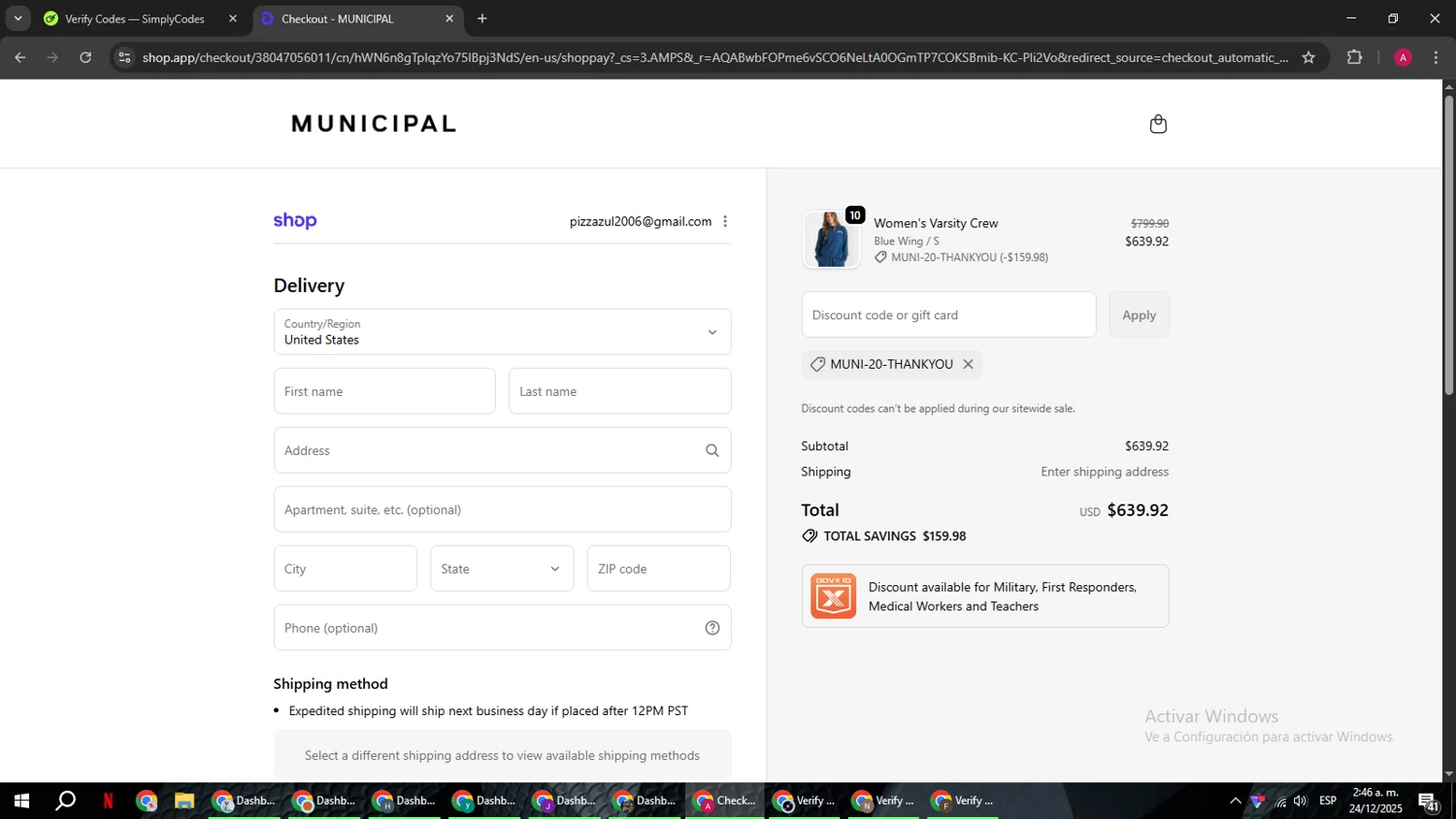The image size is (1456, 819).
Task: Open the tab search dropdown arrow
Action: [17, 18]
